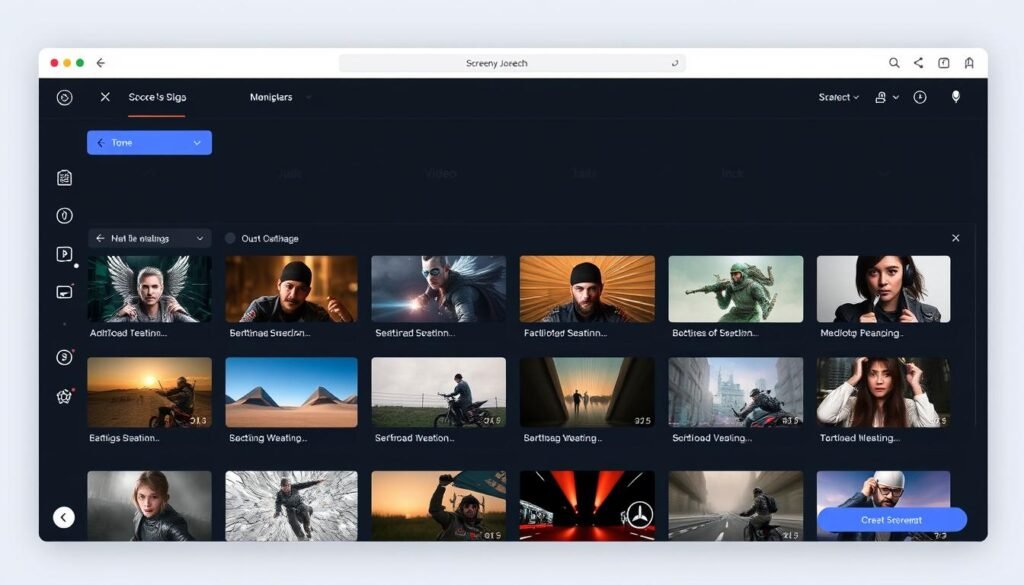
Task: Dismiss the panel with the X close icon
Action: [x=955, y=238]
